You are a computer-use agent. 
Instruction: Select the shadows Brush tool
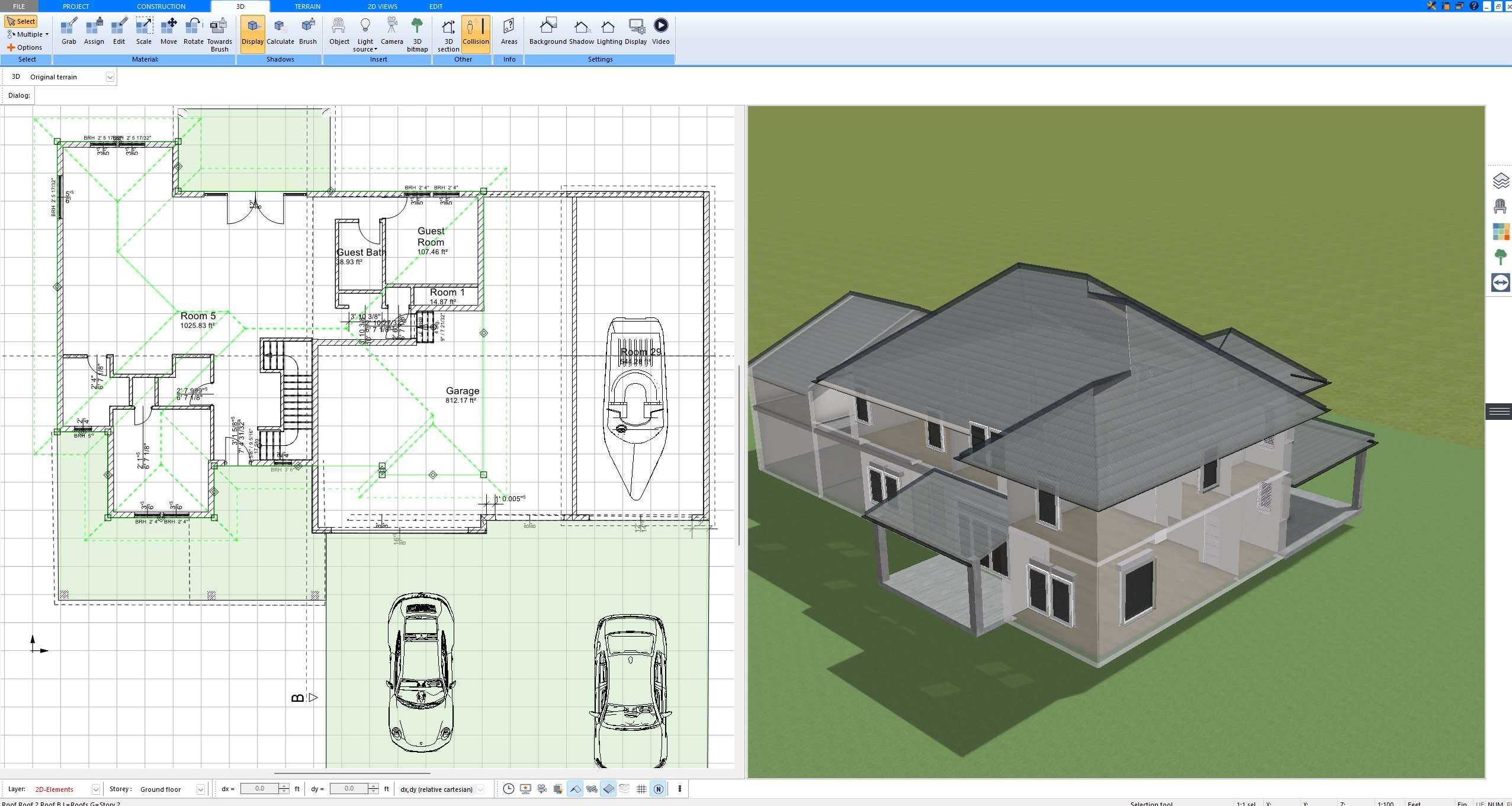pyautogui.click(x=308, y=31)
